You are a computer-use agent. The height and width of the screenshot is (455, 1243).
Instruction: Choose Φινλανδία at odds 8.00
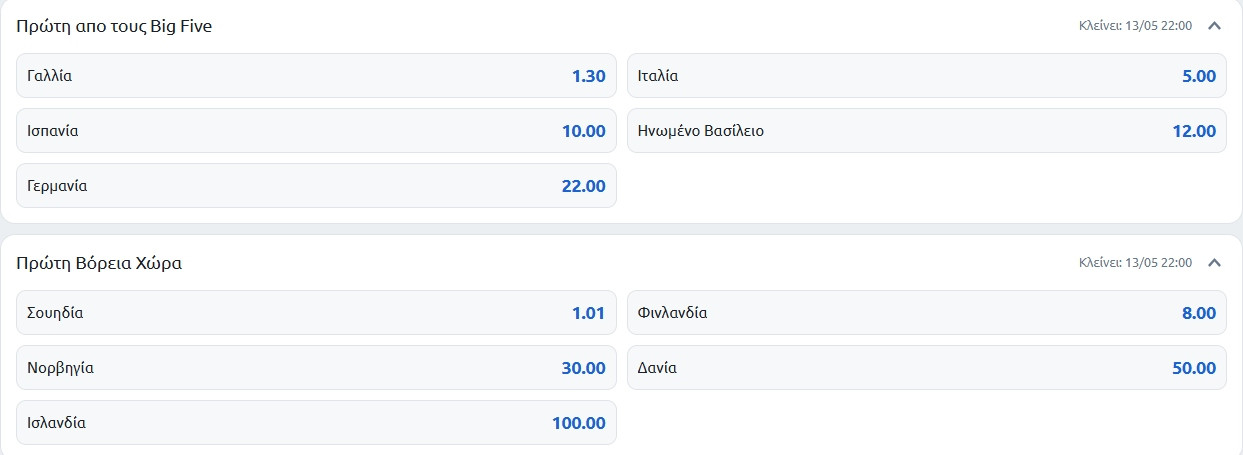[926, 313]
